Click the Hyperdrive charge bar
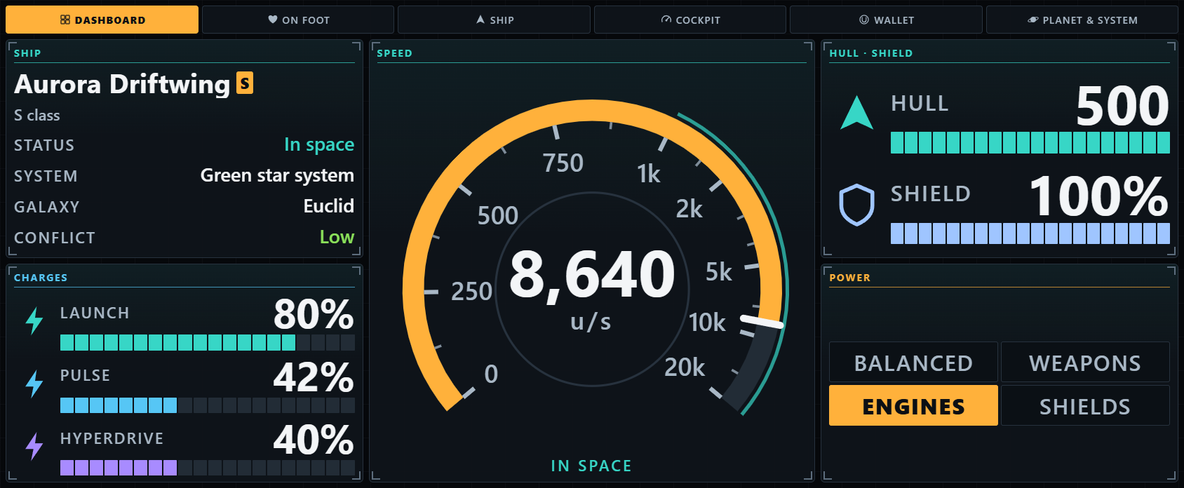The image size is (1184, 488). (207, 468)
